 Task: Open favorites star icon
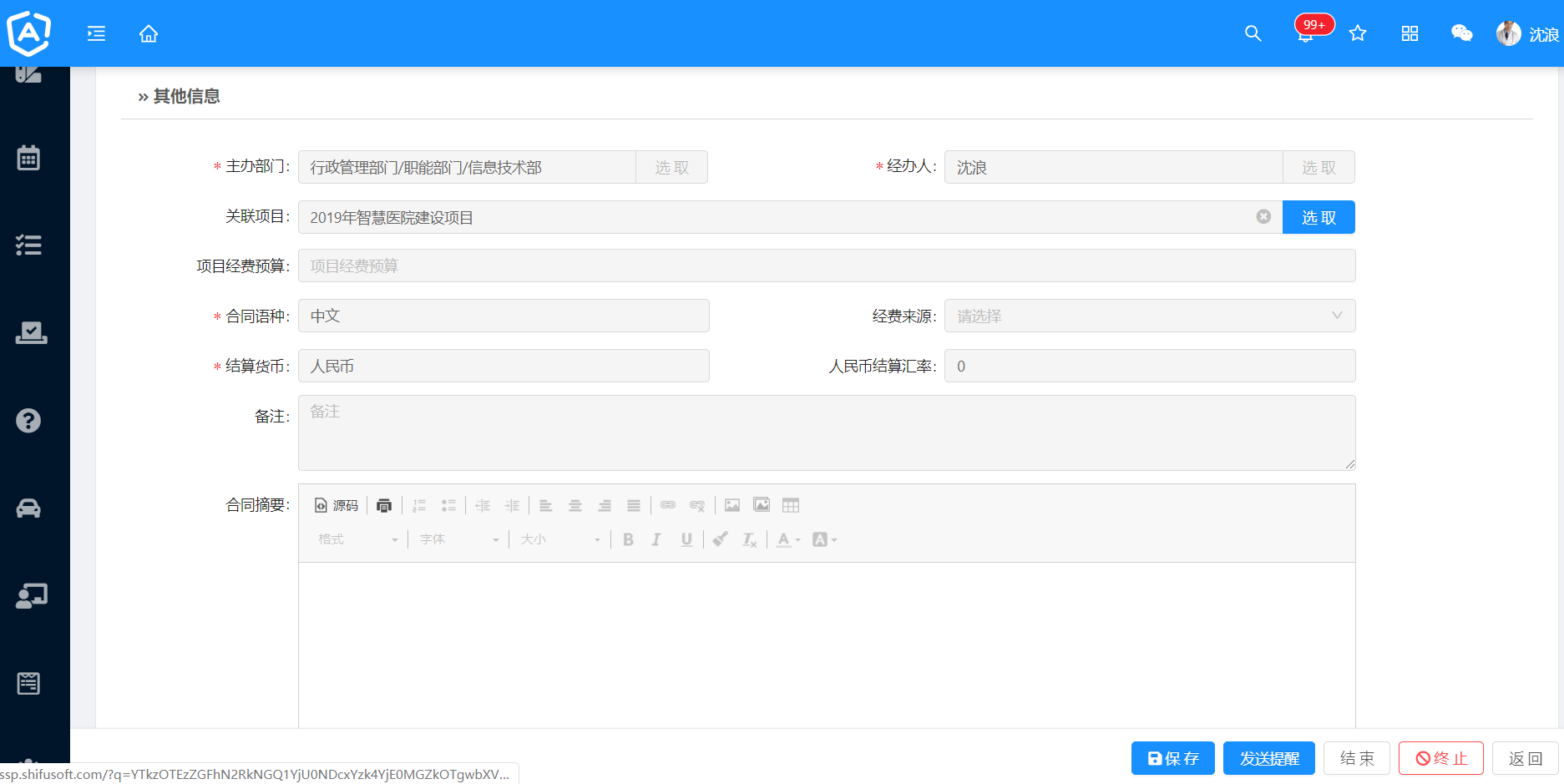1358,33
